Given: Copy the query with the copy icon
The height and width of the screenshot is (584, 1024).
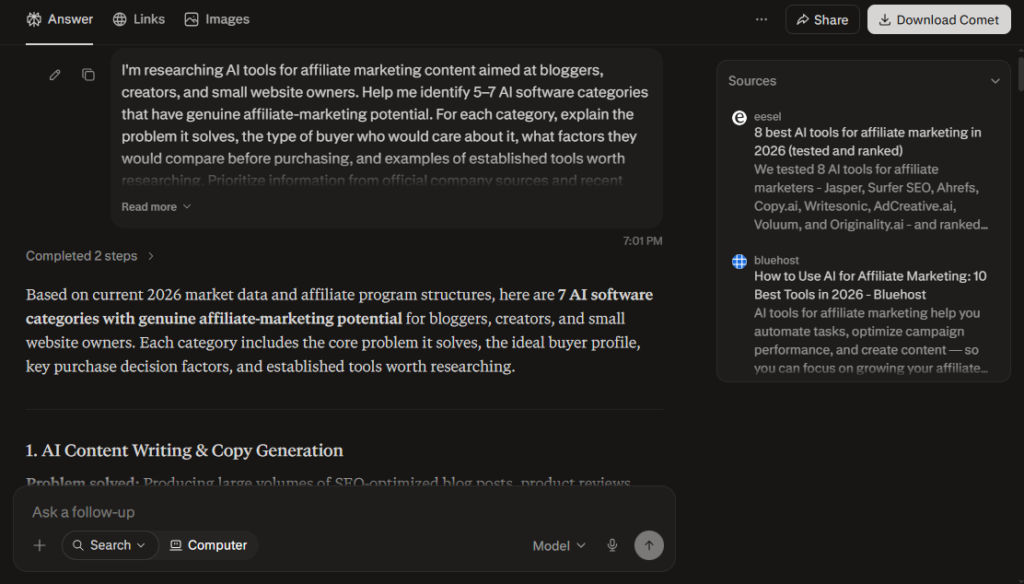Looking at the screenshot, I should pos(88,75).
